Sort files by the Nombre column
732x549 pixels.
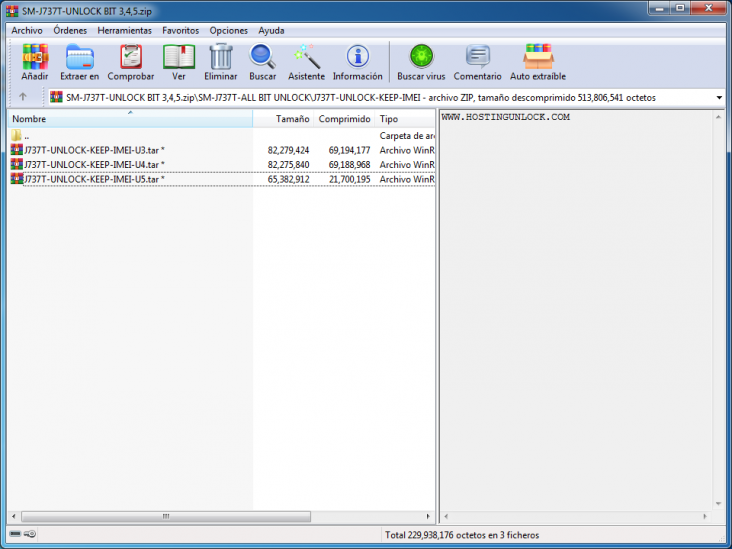pos(130,119)
